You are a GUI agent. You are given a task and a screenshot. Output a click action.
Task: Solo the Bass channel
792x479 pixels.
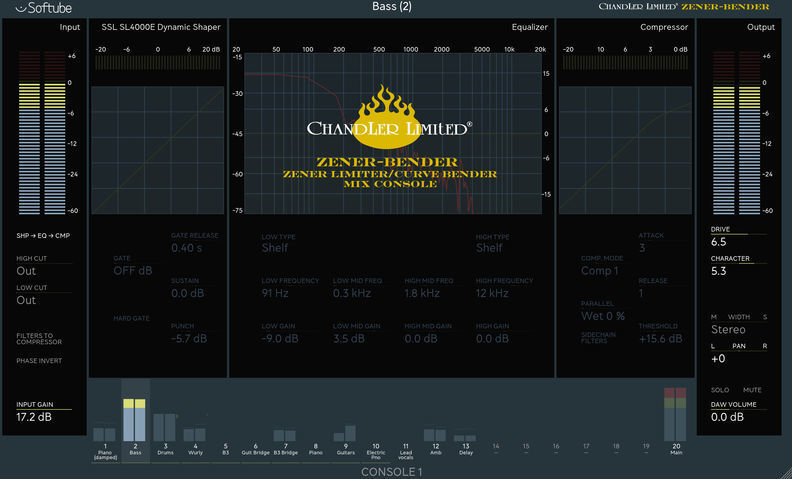tap(720, 390)
